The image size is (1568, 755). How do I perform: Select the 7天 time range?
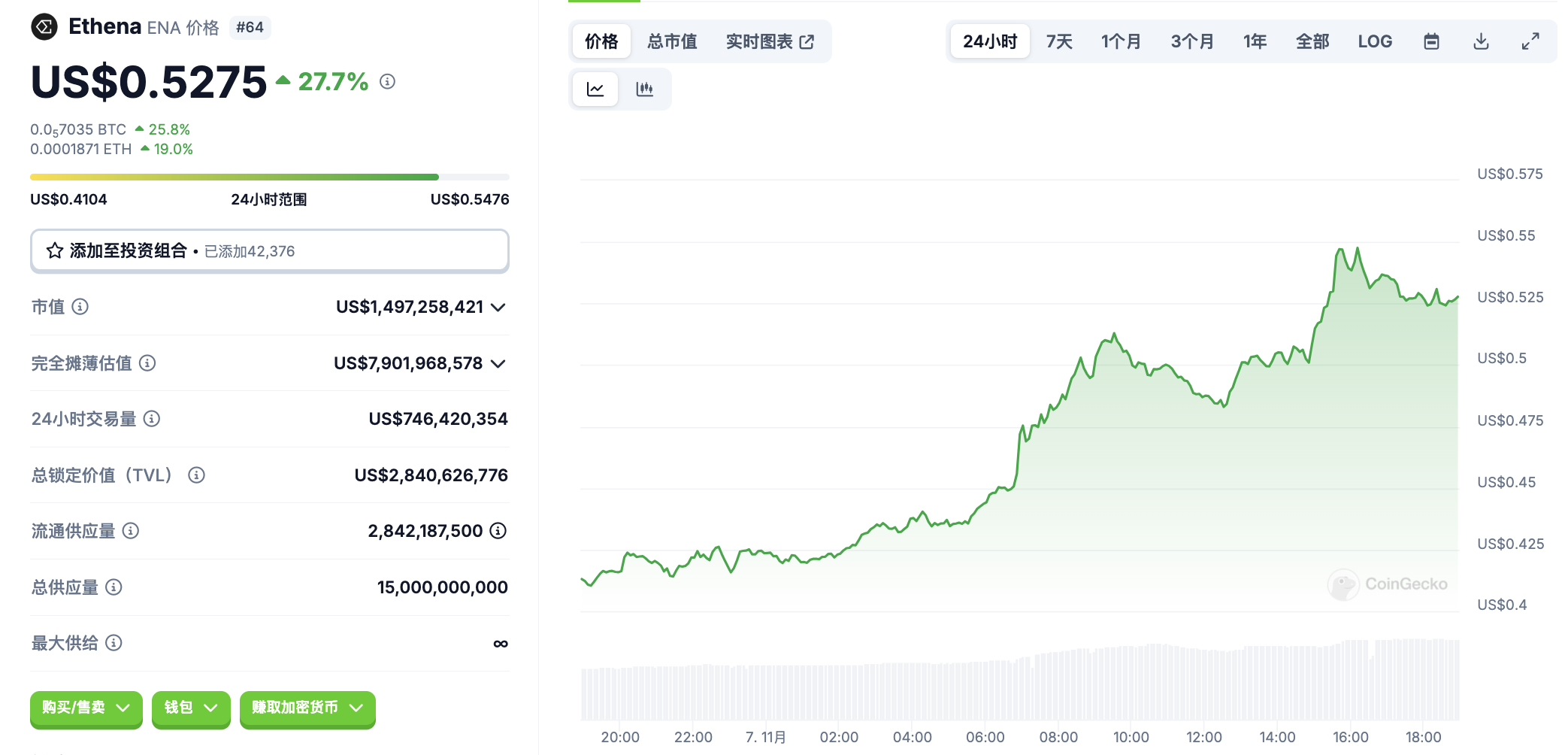[1059, 41]
